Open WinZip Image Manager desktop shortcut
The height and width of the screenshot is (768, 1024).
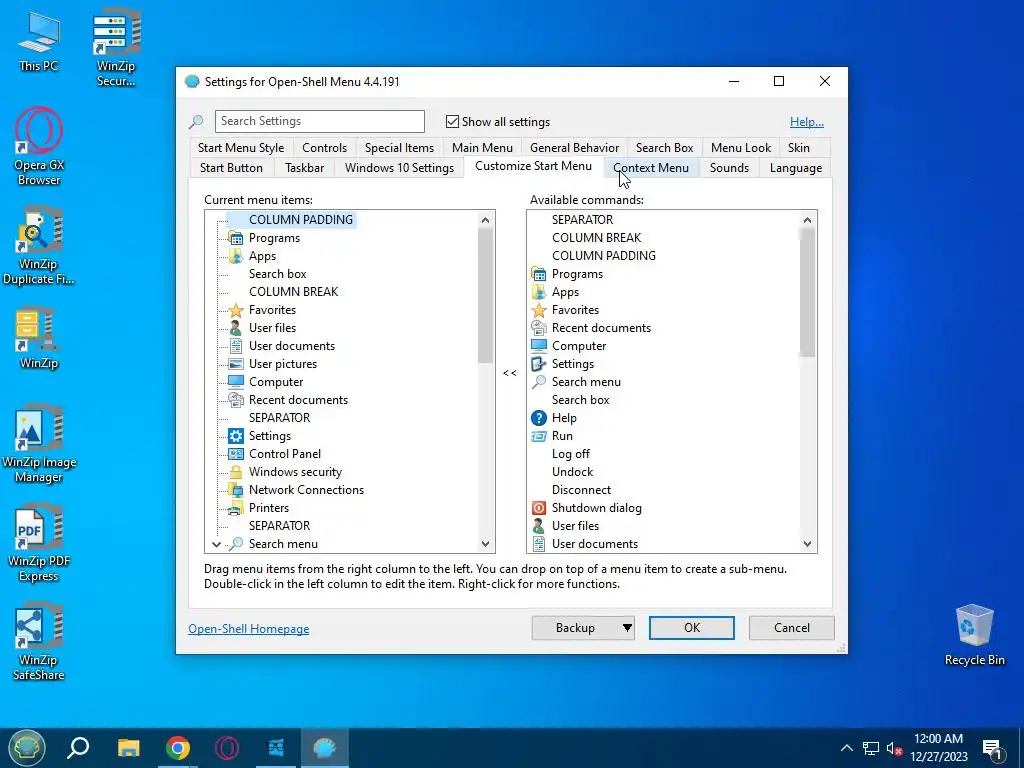(39, 443)
